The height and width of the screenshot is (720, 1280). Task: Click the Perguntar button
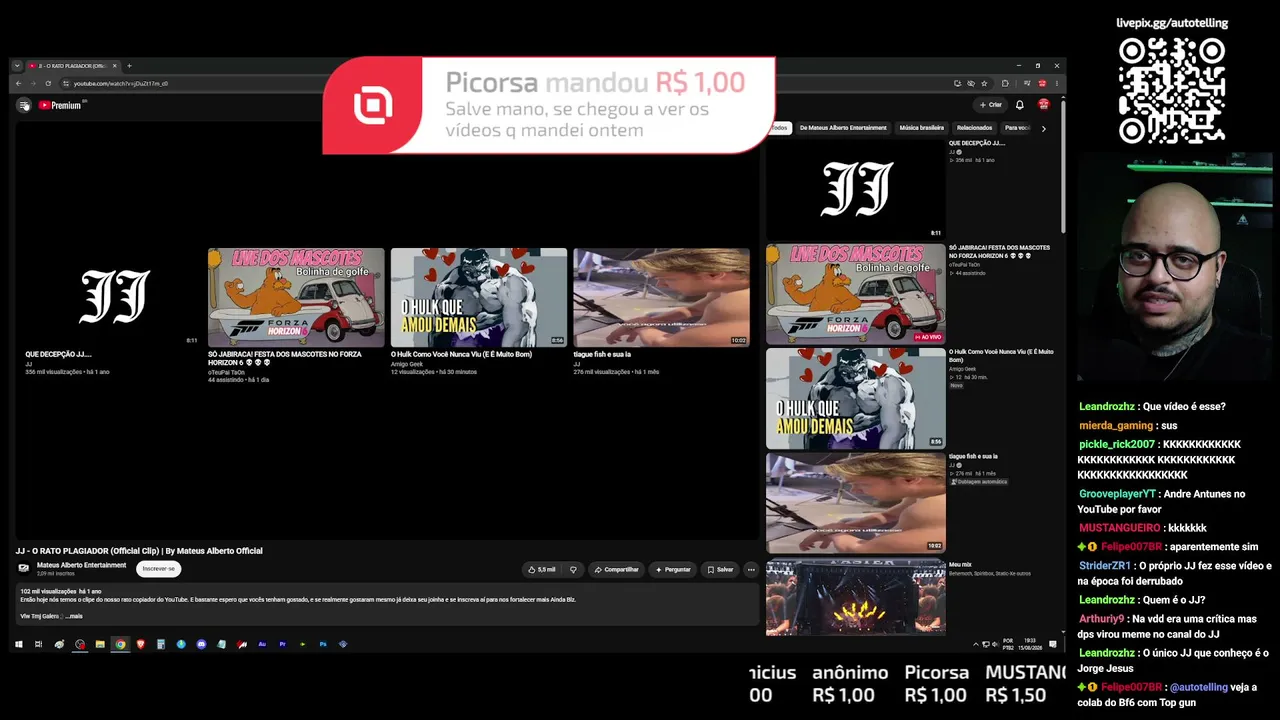point(672,569)
